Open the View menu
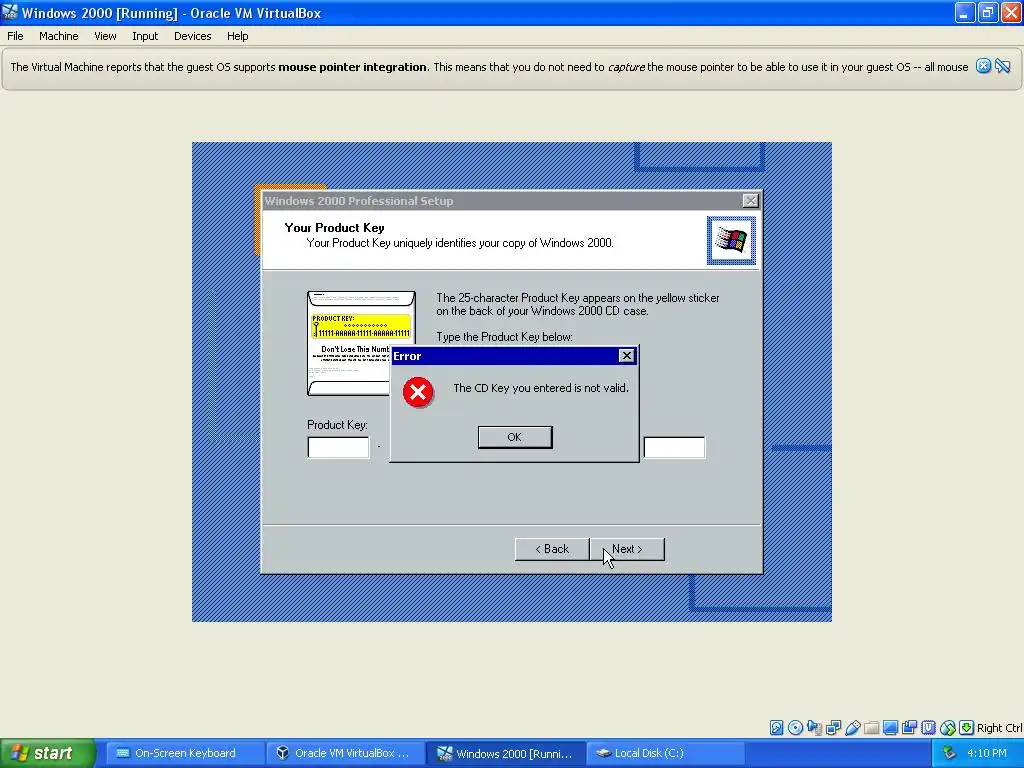The image size is (1024, 768). coord(105,36)
